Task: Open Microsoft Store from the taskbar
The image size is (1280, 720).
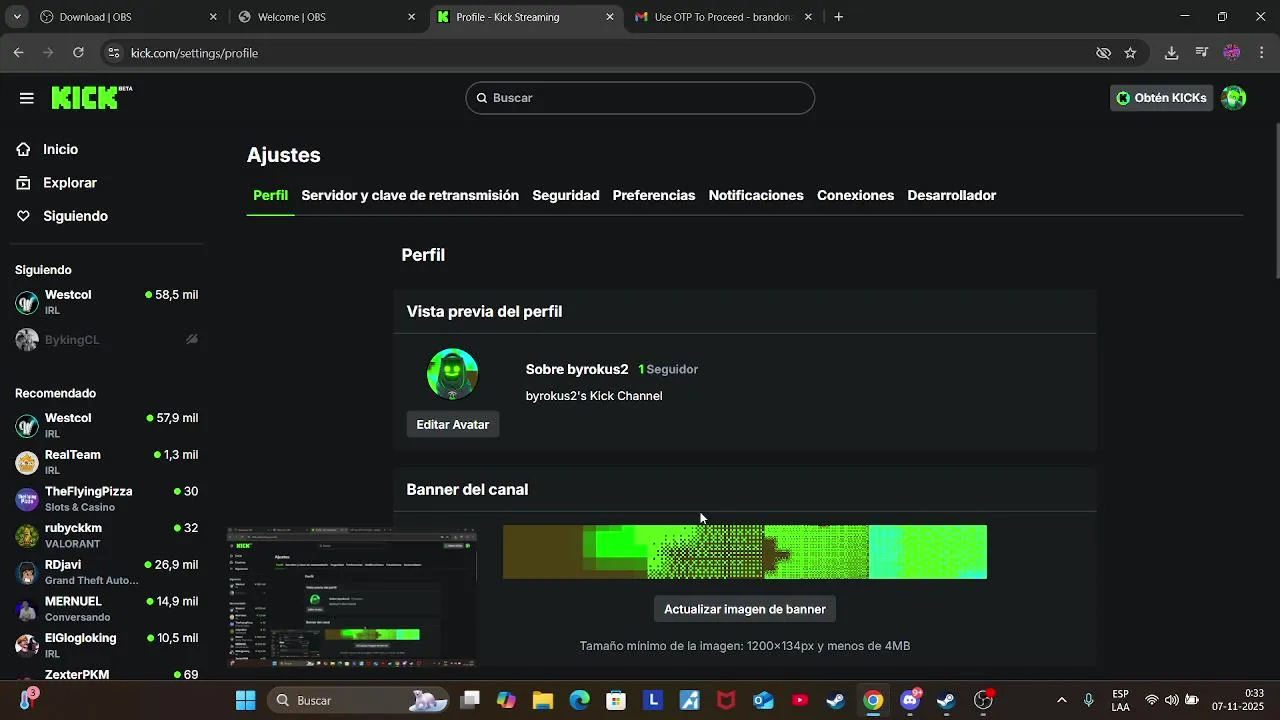Action: point(616,700)
